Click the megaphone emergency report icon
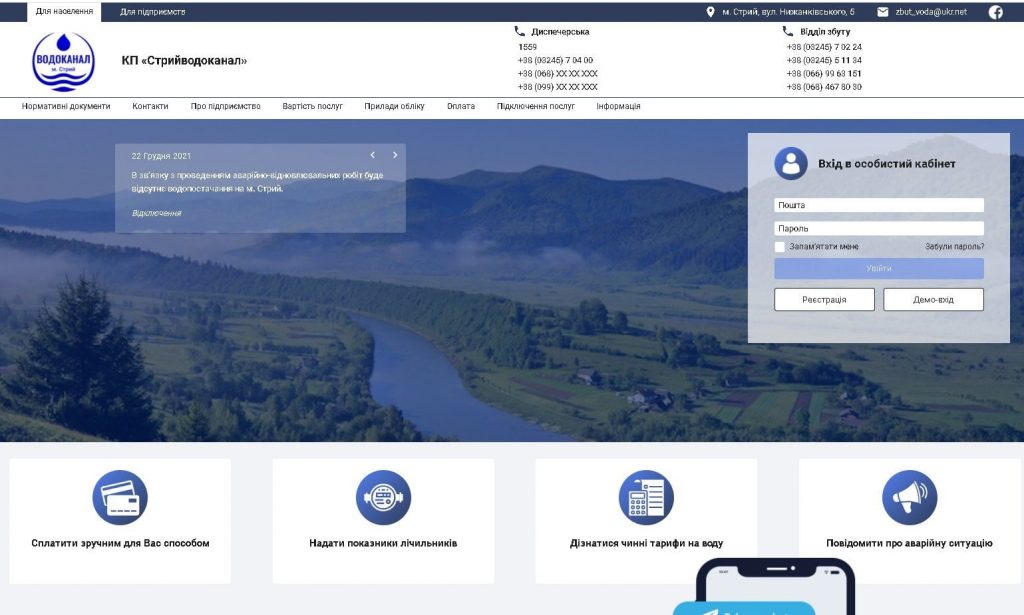Image resolution: width=1024 pixels, height=615 pixels. click(x=909, y=497)
